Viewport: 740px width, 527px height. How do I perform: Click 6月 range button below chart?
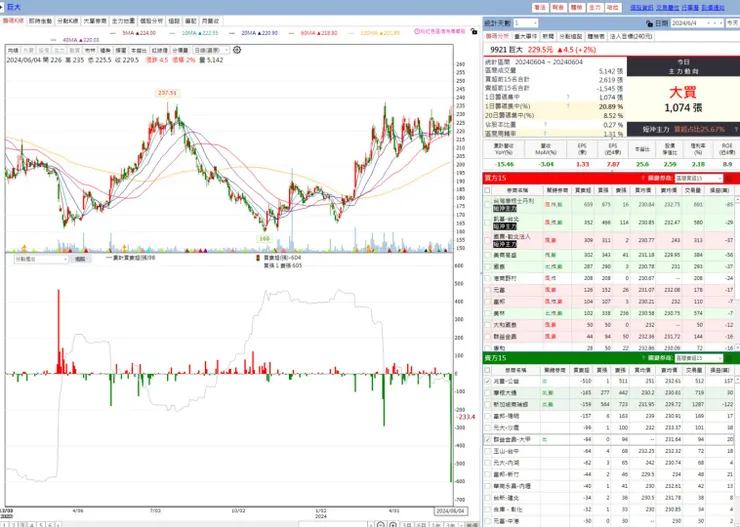pyautogui.click(x=421, y=525)
